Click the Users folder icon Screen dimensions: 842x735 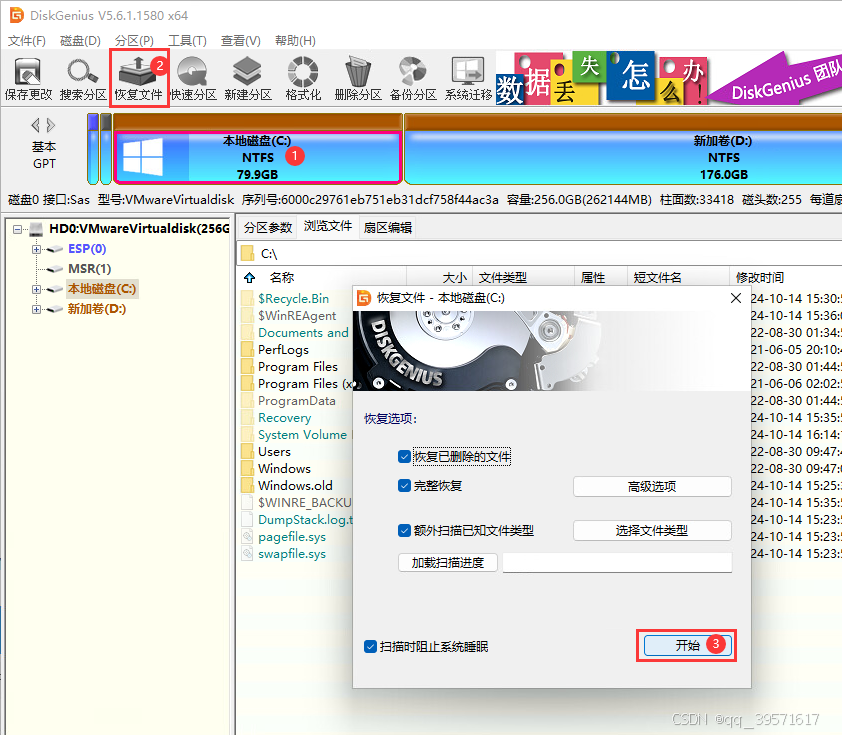click(248, 451)
